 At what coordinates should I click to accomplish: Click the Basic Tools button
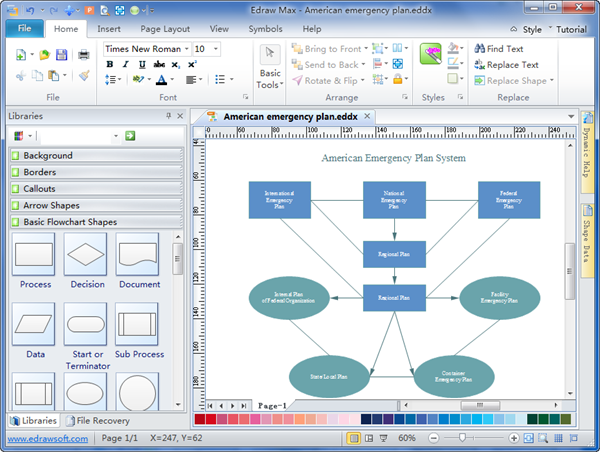coord(270,67)
